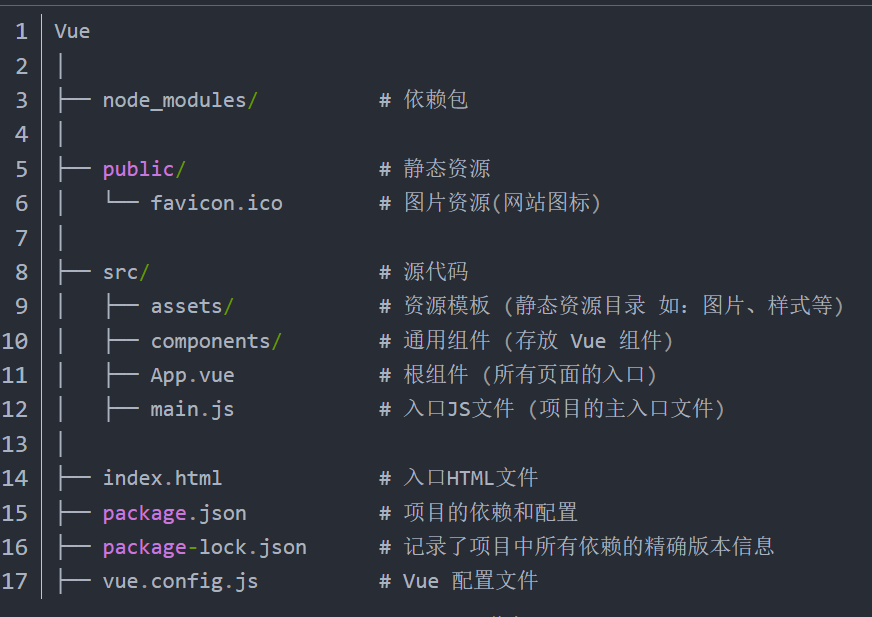Click the package.json file name
Screen dimensions: 872x617
175,514
